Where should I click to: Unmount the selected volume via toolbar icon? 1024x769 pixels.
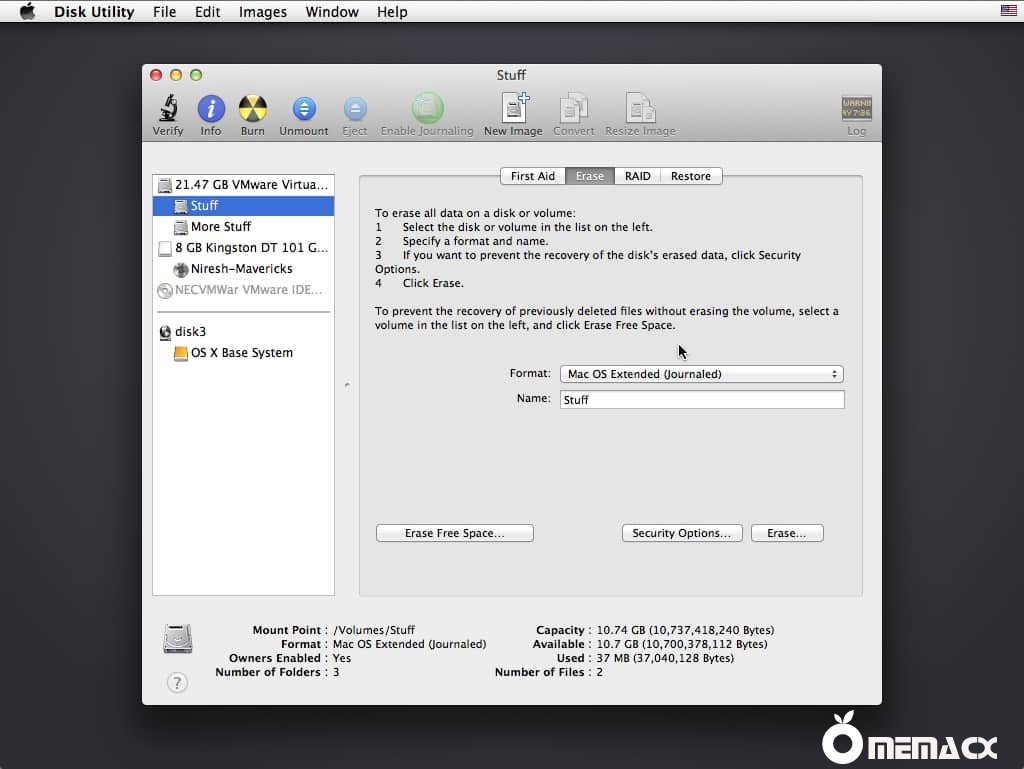[303, 108]
